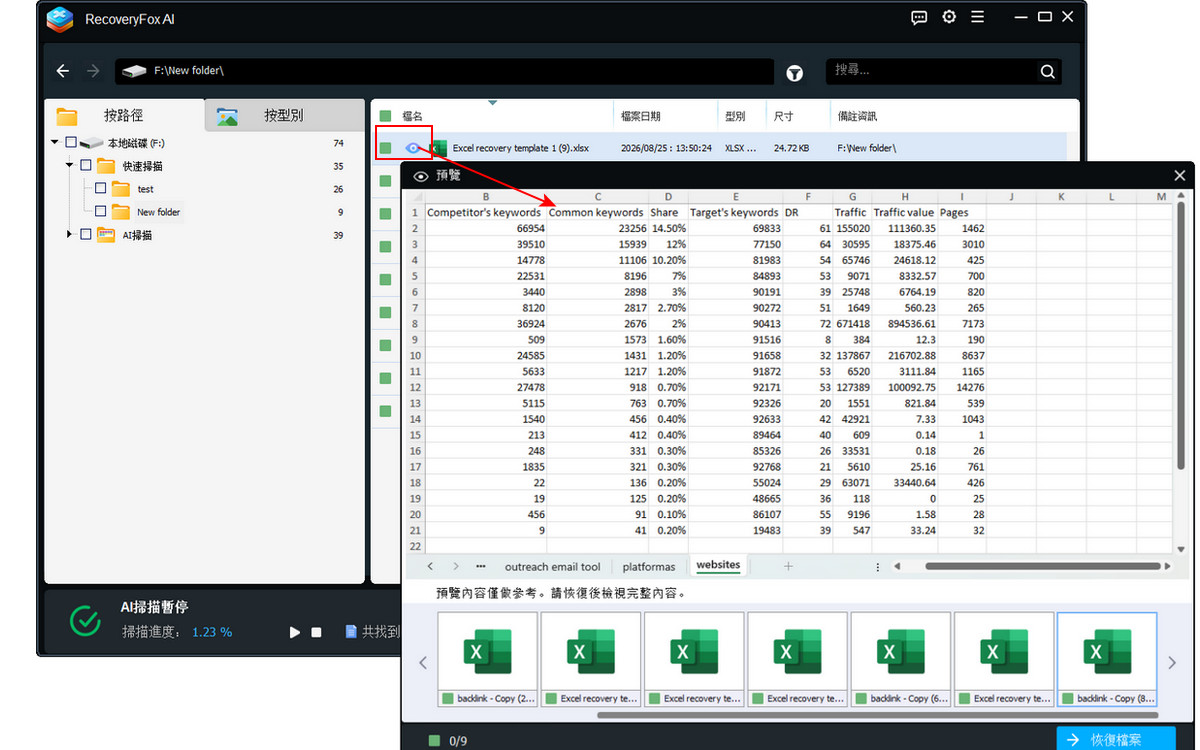Viewport: 1200px width, 750px height.
Task: Open the settings gear in title bar
Action: click(x=949, y=18)
